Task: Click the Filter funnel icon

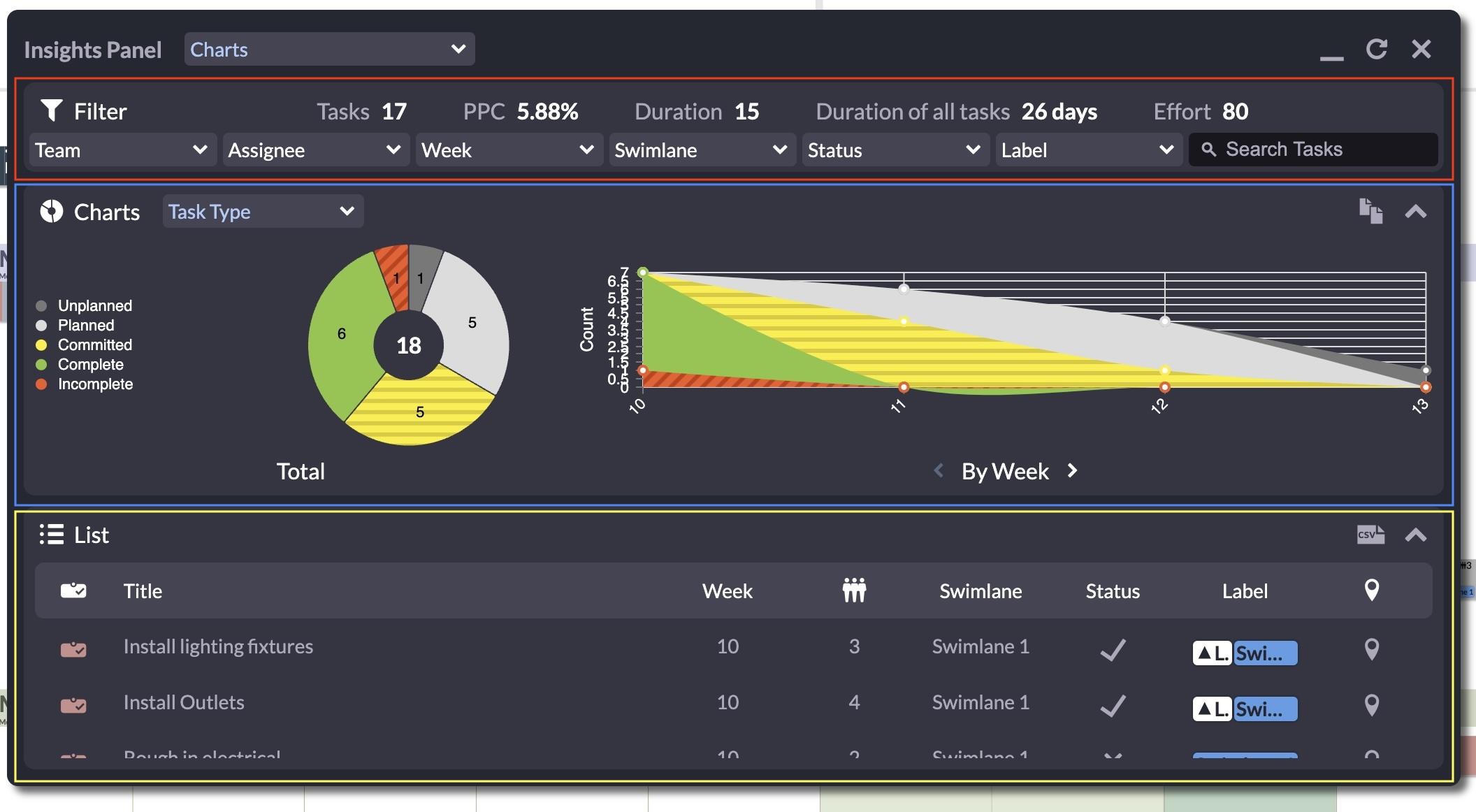Action: (52, 110)
